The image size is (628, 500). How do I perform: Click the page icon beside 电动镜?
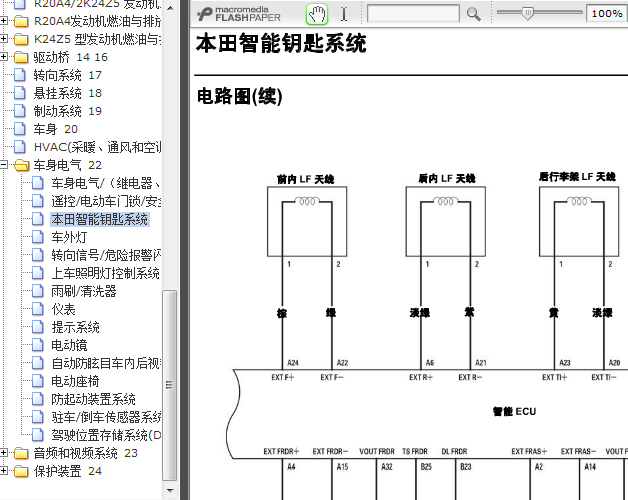click(x=38, y=345)
